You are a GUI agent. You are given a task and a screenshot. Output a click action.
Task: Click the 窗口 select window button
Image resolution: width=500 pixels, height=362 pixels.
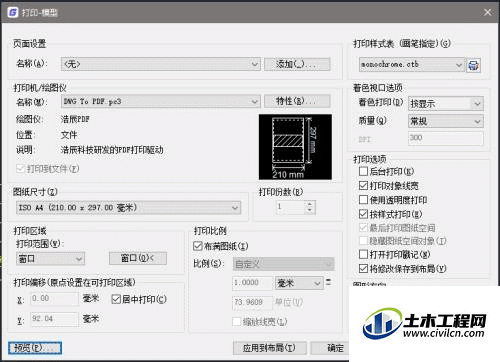(138, 258)
